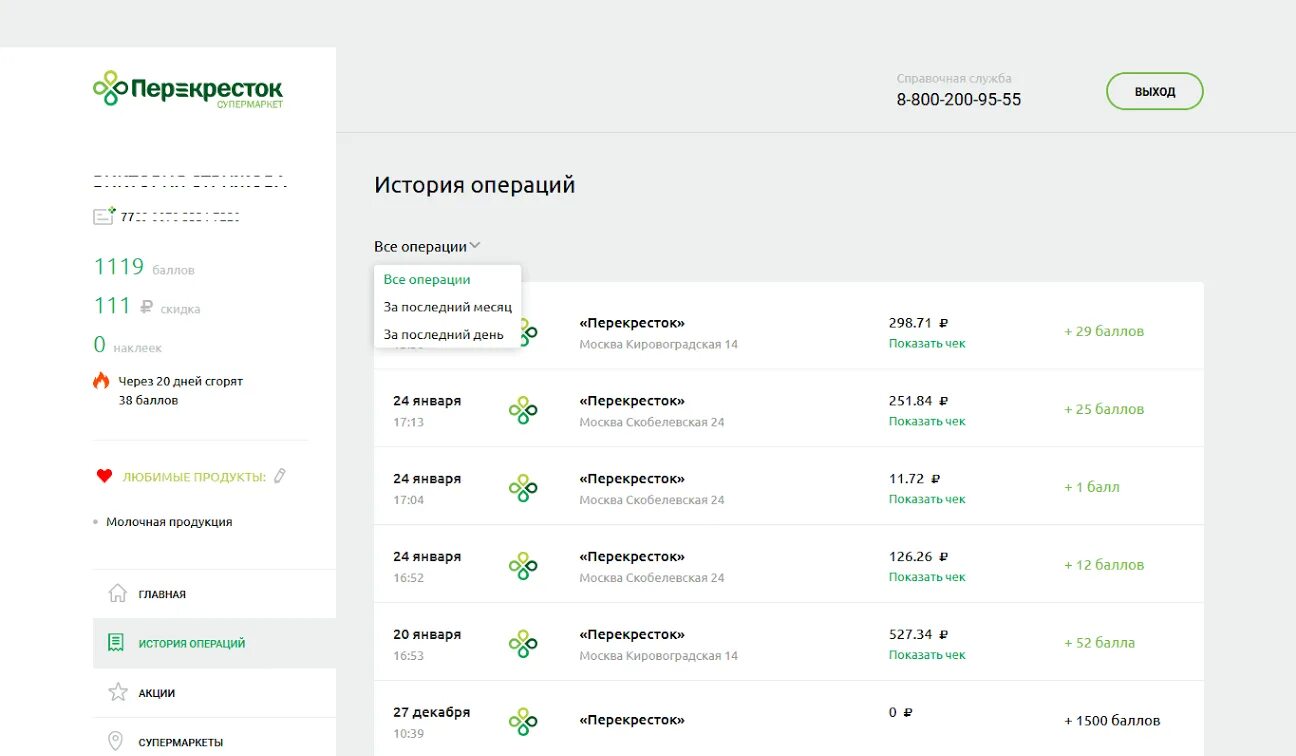Screen dimensions: 1296x756
Task: Click the ruble discount icon beside 111
Action: 147,307
